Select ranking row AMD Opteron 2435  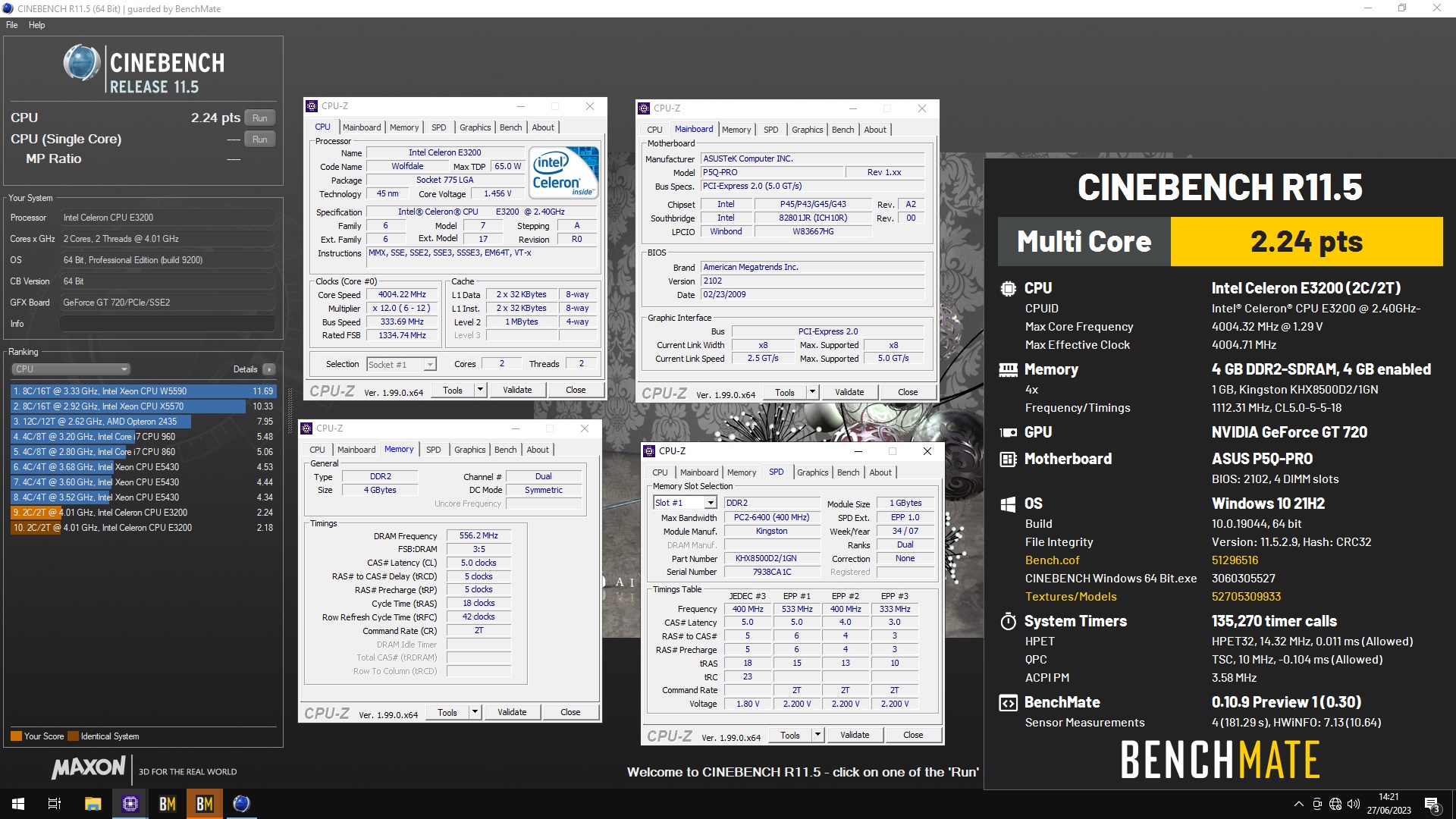pyautogui.click(x=143, y=422)
